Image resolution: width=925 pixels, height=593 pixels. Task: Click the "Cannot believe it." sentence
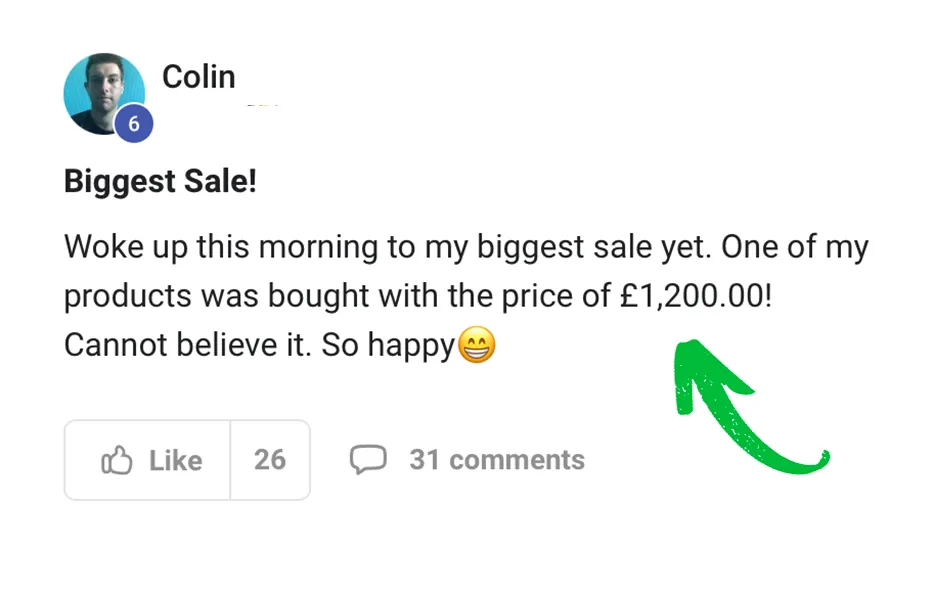[x=188, y=346]
